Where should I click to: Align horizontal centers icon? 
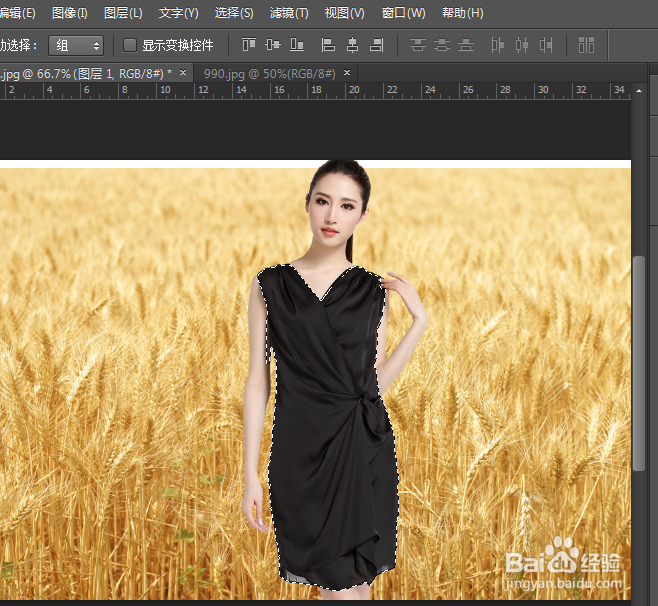point(352,45)
